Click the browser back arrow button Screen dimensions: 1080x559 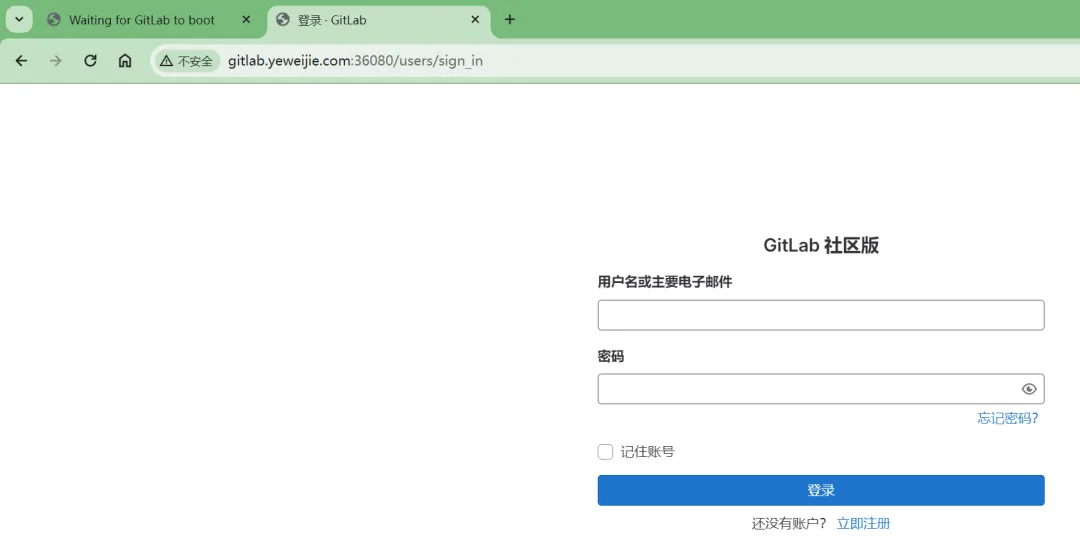22,61
